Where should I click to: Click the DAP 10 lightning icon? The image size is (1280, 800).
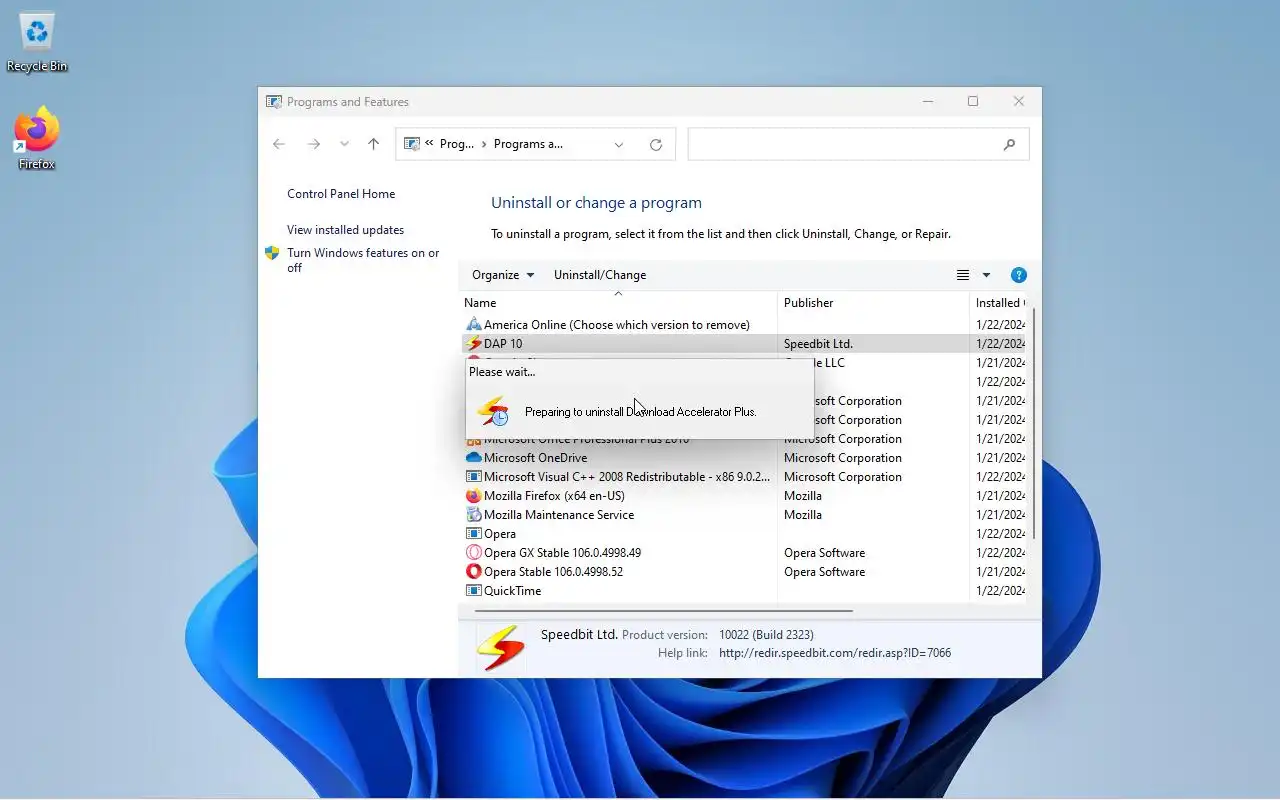point(474,344)
